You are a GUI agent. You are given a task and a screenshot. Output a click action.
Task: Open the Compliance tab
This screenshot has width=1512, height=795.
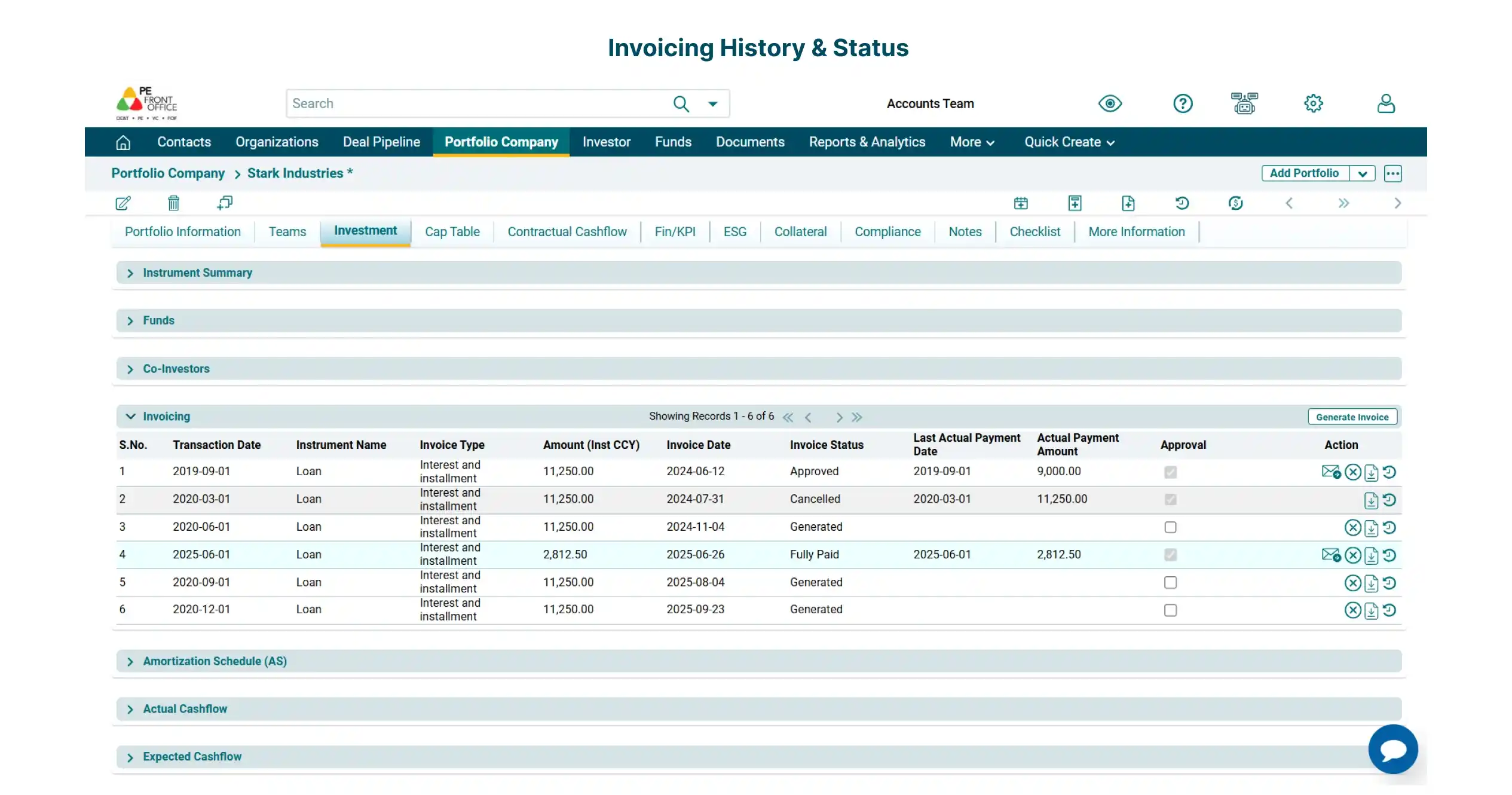(x=887, y=232)
